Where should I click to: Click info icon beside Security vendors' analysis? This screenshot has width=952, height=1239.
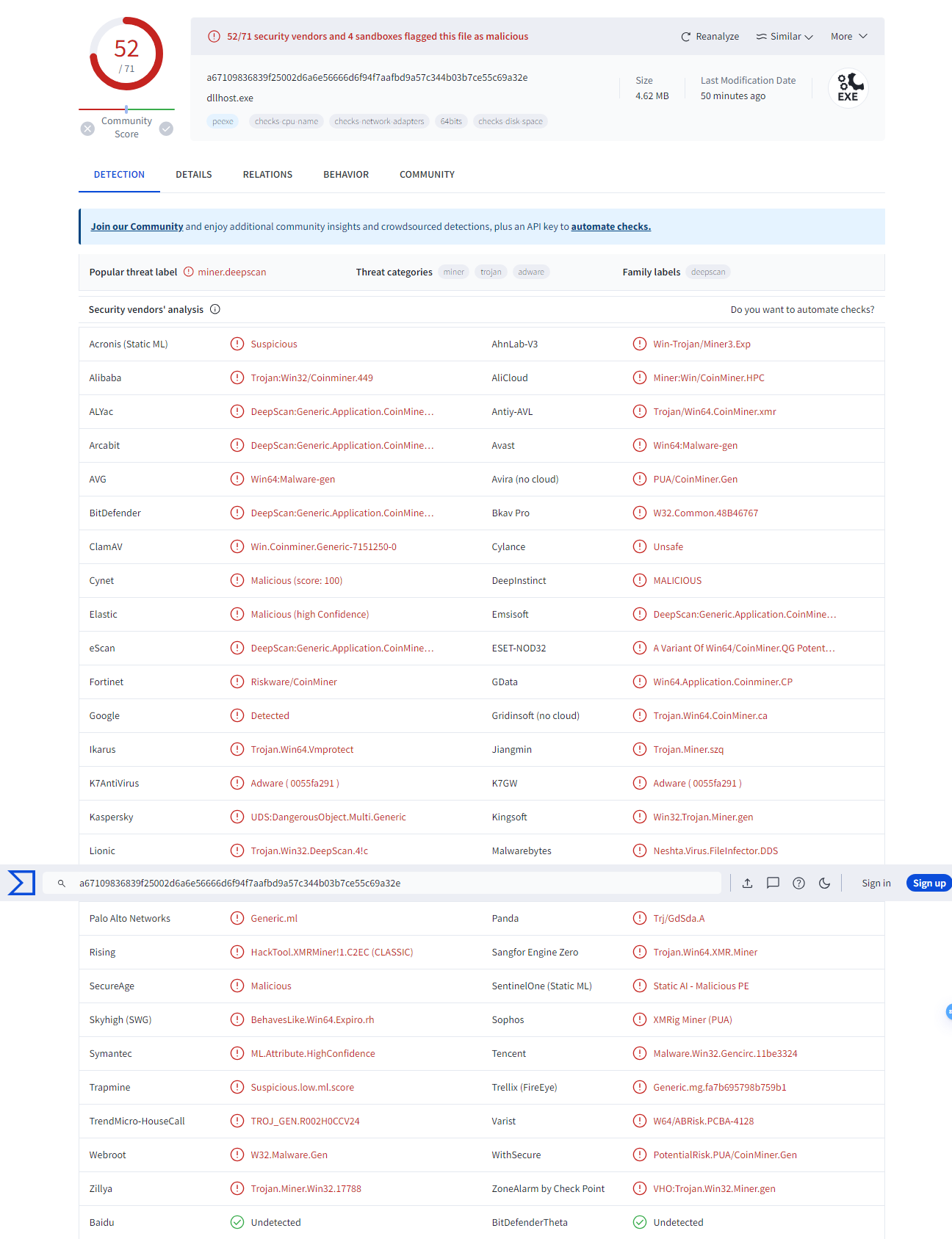(x=215, y=309)
